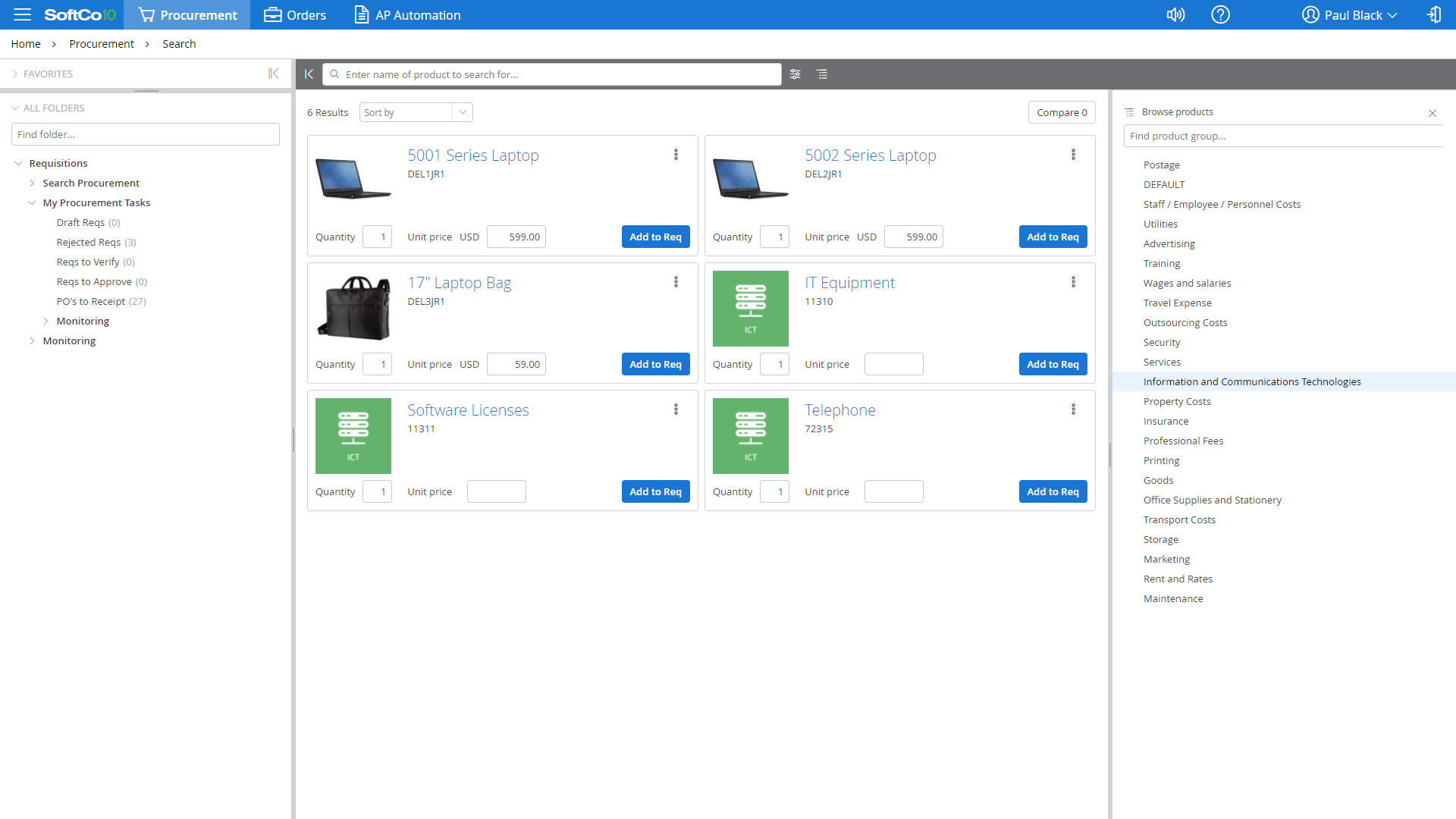Toggle the browse products list icon
1456x819 pixels.
(822, 74)
